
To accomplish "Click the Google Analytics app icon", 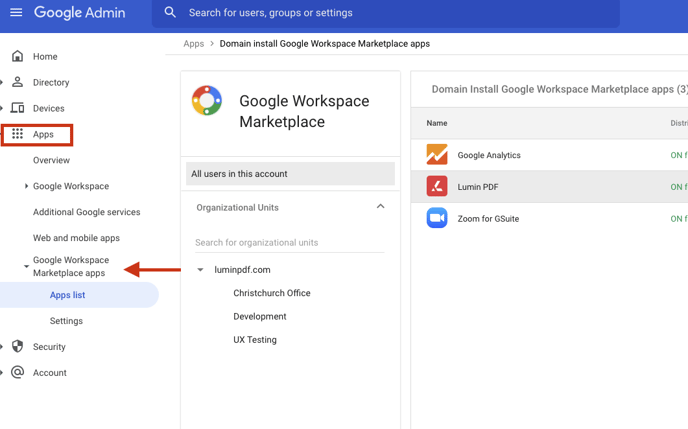I will tap(437, 155).
